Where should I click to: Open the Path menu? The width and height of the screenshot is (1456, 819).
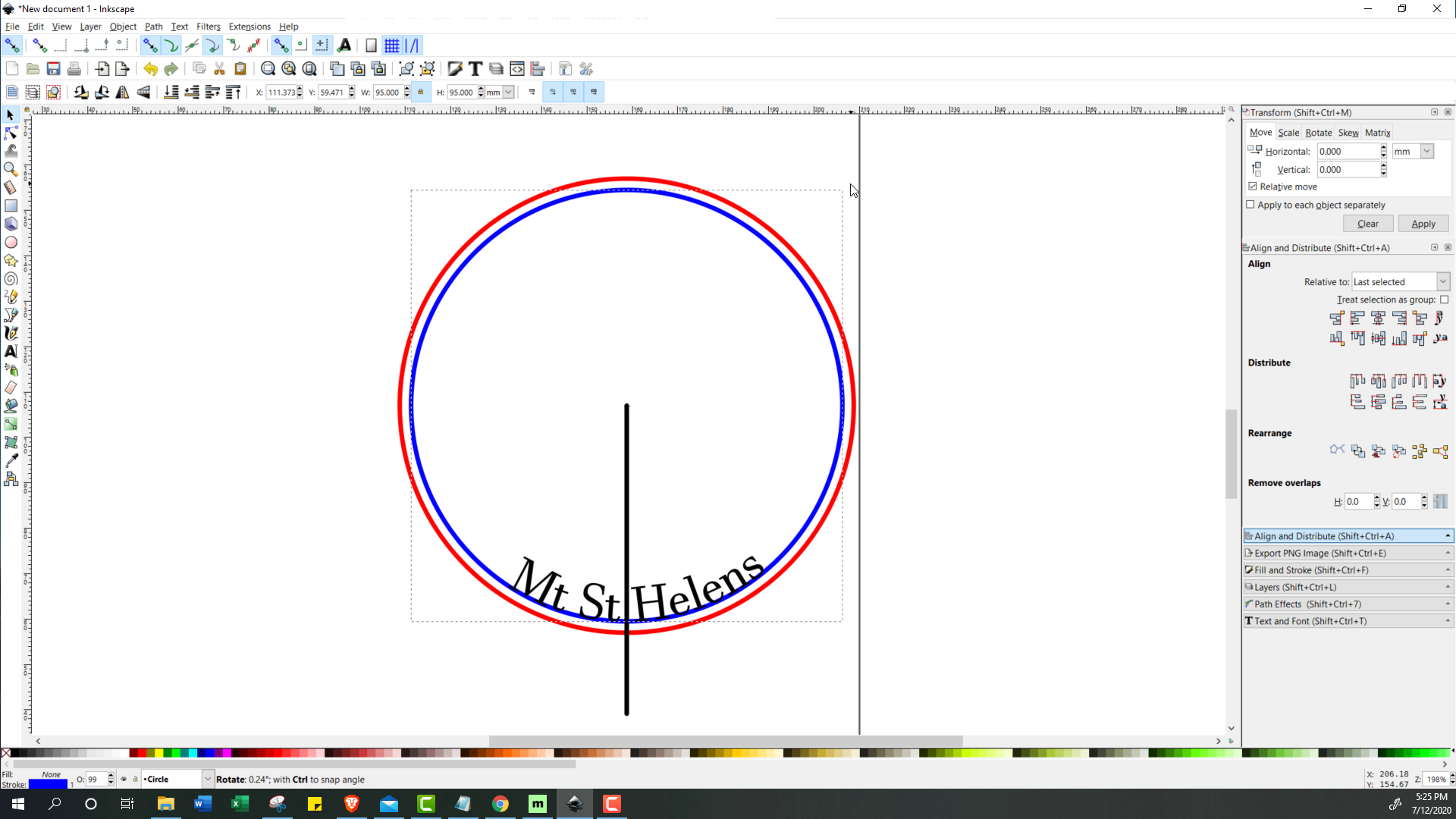pyautogui.click(x=154, y=27)
